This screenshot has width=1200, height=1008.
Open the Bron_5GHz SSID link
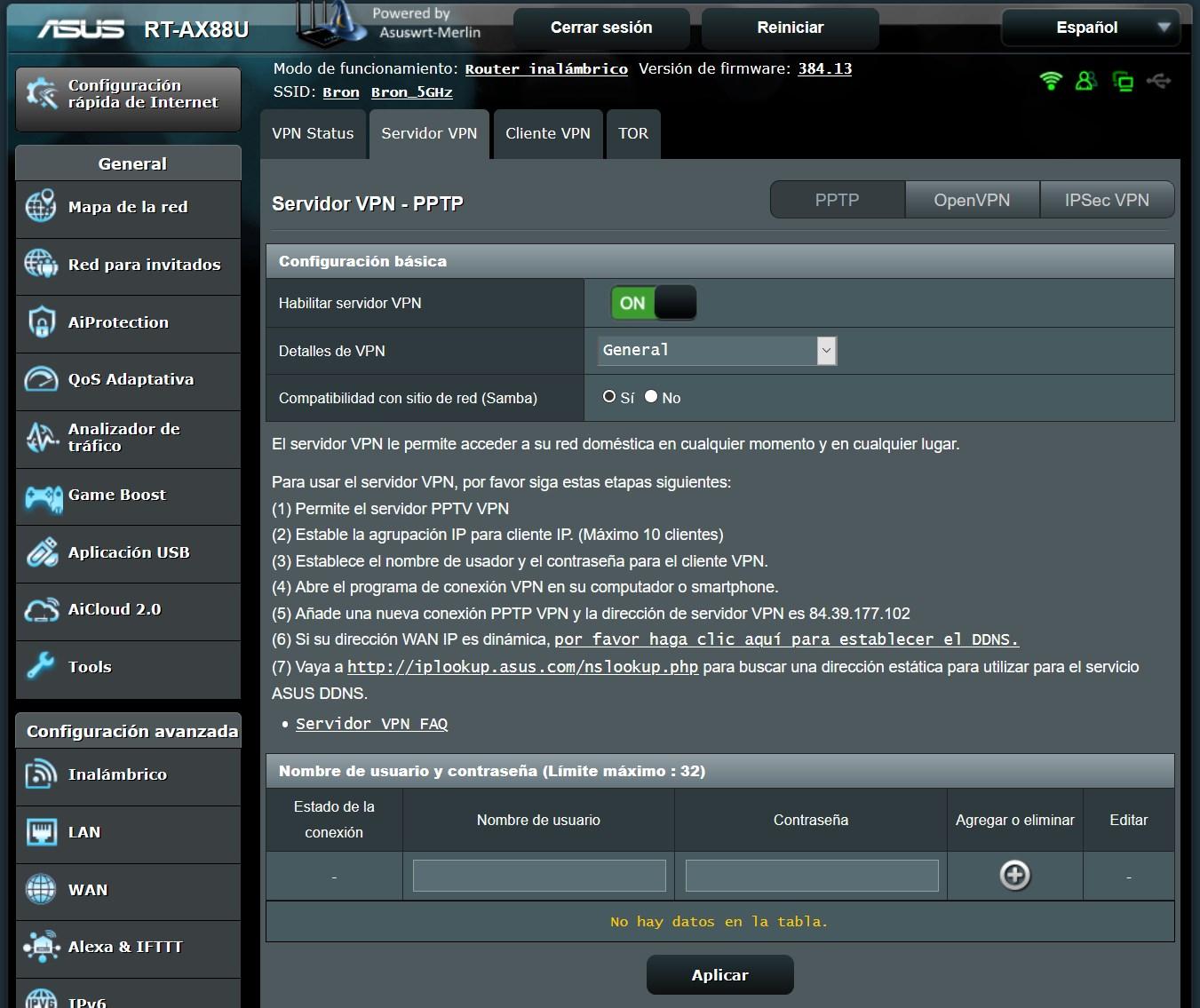[x=412, y=92]
